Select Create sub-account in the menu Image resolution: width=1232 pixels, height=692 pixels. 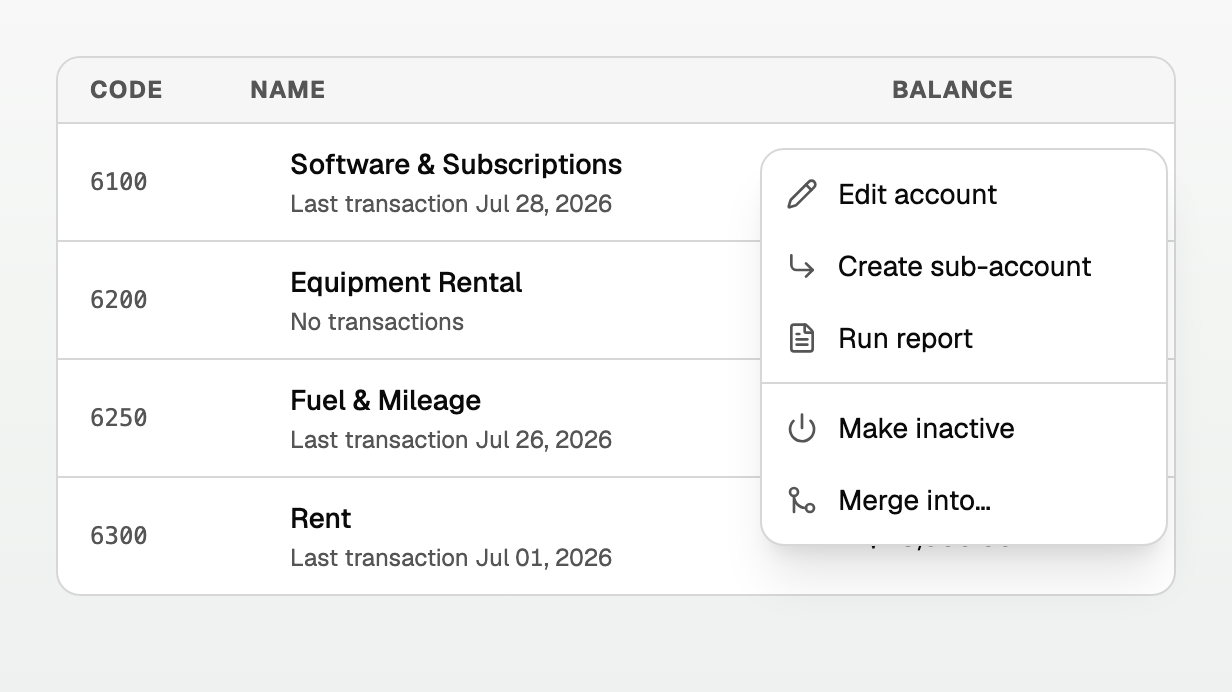[964, 266]
